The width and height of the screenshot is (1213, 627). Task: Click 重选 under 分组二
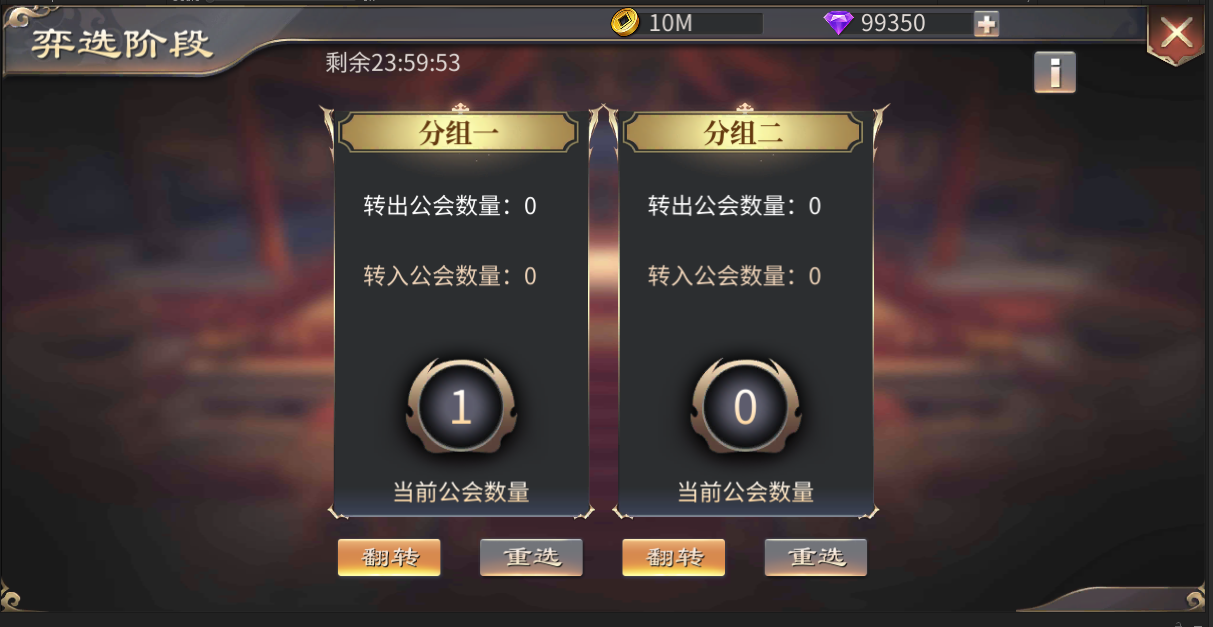click(x=815, y=557)
